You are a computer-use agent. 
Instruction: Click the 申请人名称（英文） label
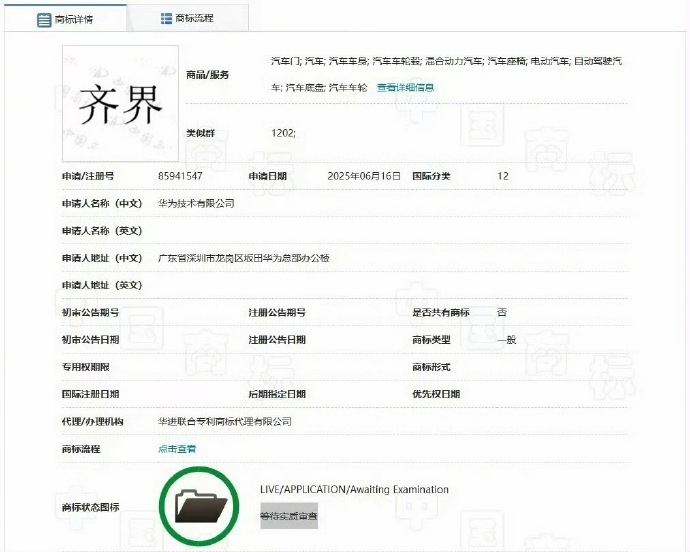coord(102,231)
